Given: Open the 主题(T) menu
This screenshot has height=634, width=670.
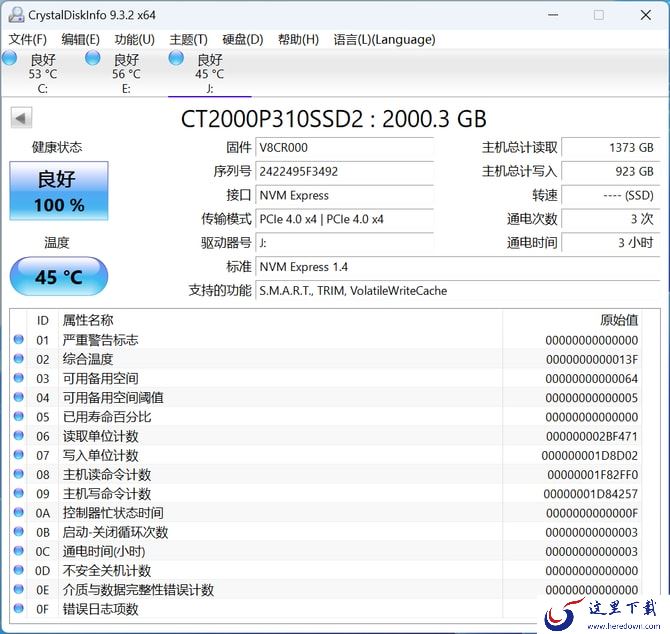Looking at the screenshot, I should (x=188, y=40).
